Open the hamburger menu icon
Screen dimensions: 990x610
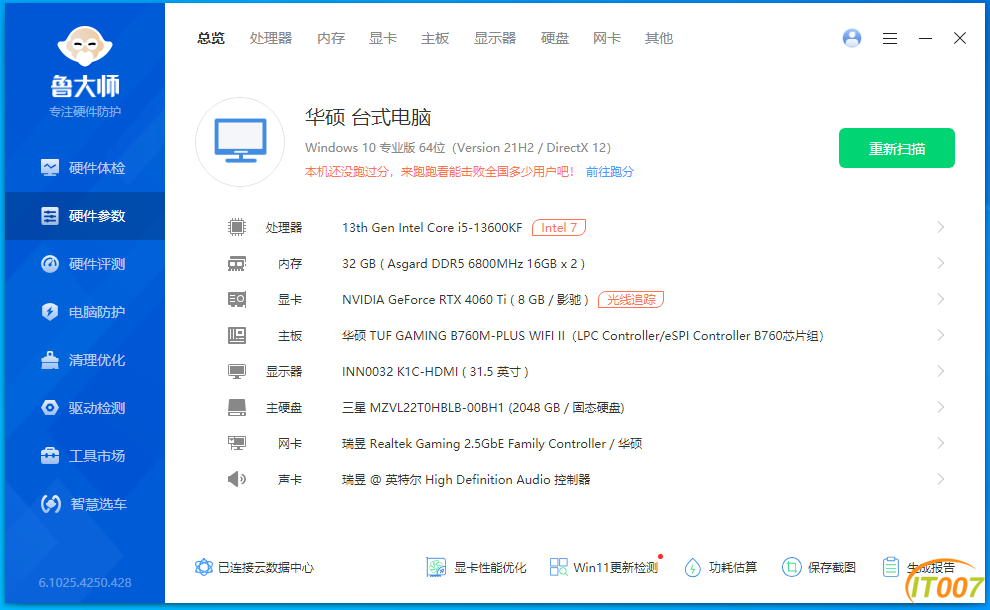(x=890, y=39)
